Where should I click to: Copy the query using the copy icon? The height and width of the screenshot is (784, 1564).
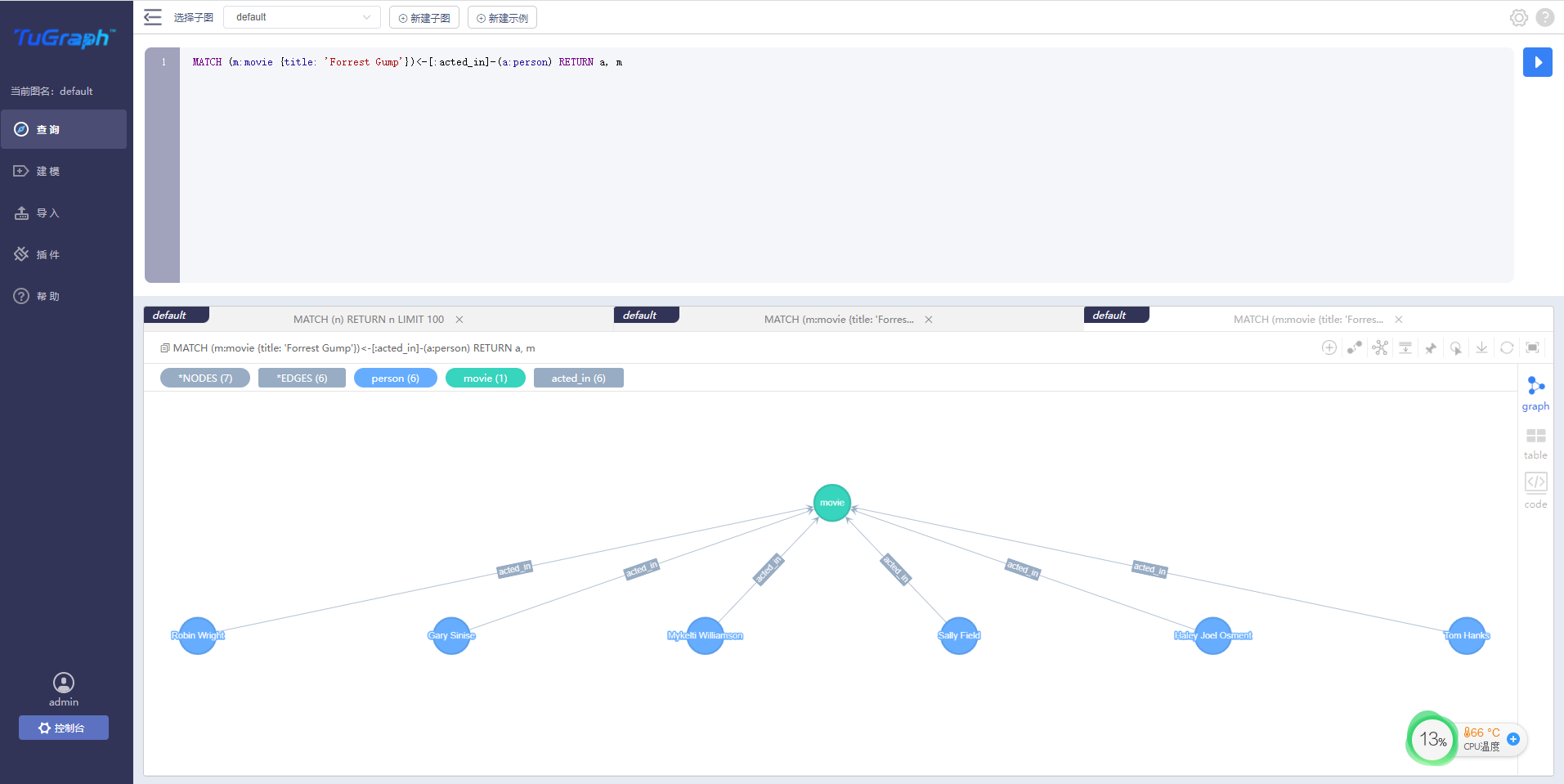click(x=164, y=348)
